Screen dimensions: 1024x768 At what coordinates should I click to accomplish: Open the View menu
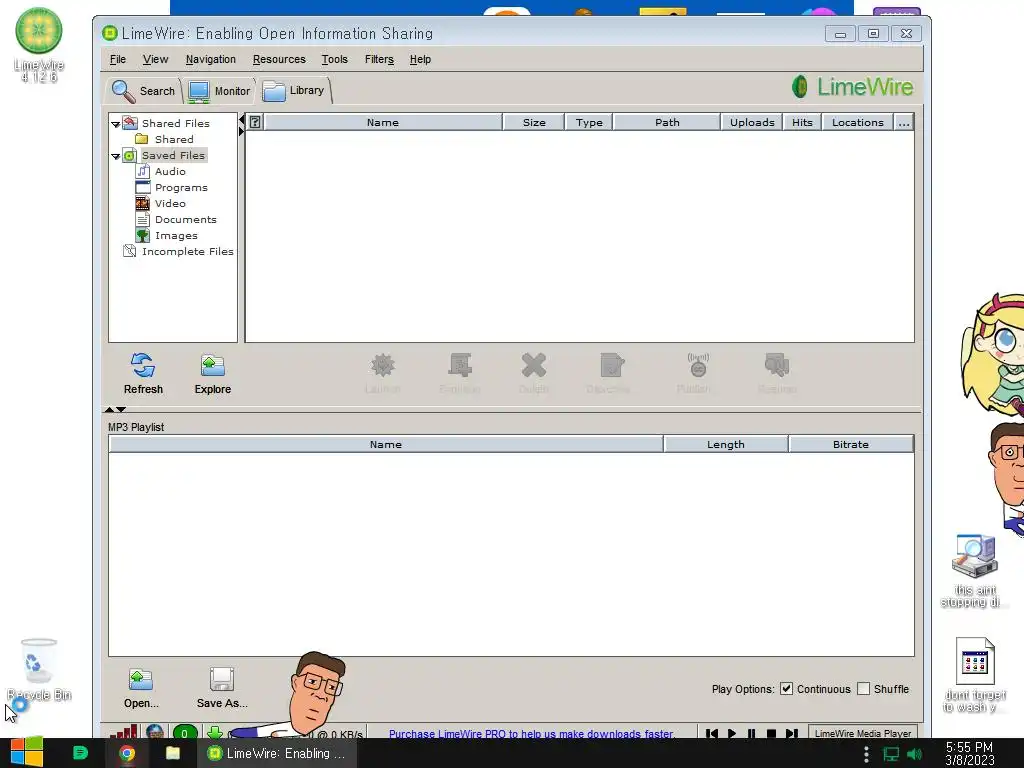coord(155,59)
